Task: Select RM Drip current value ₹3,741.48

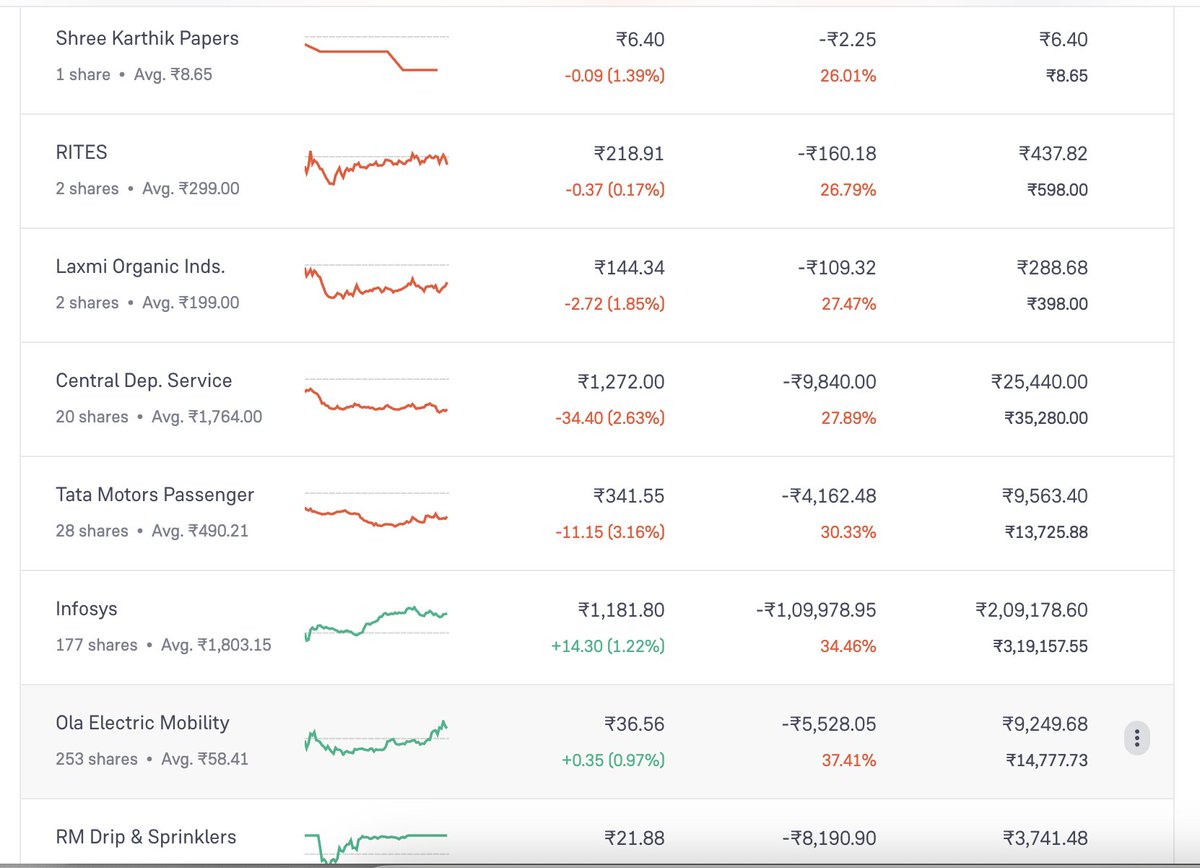Action: click(1045, 838)
